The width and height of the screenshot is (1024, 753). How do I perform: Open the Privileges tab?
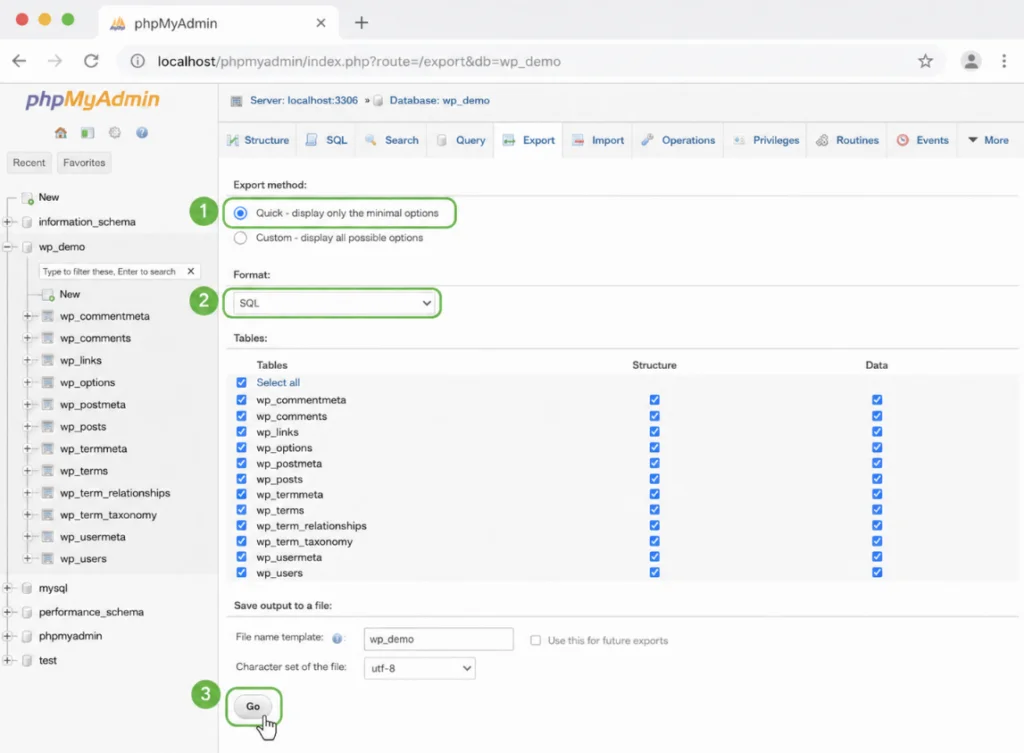pos(766,140)
